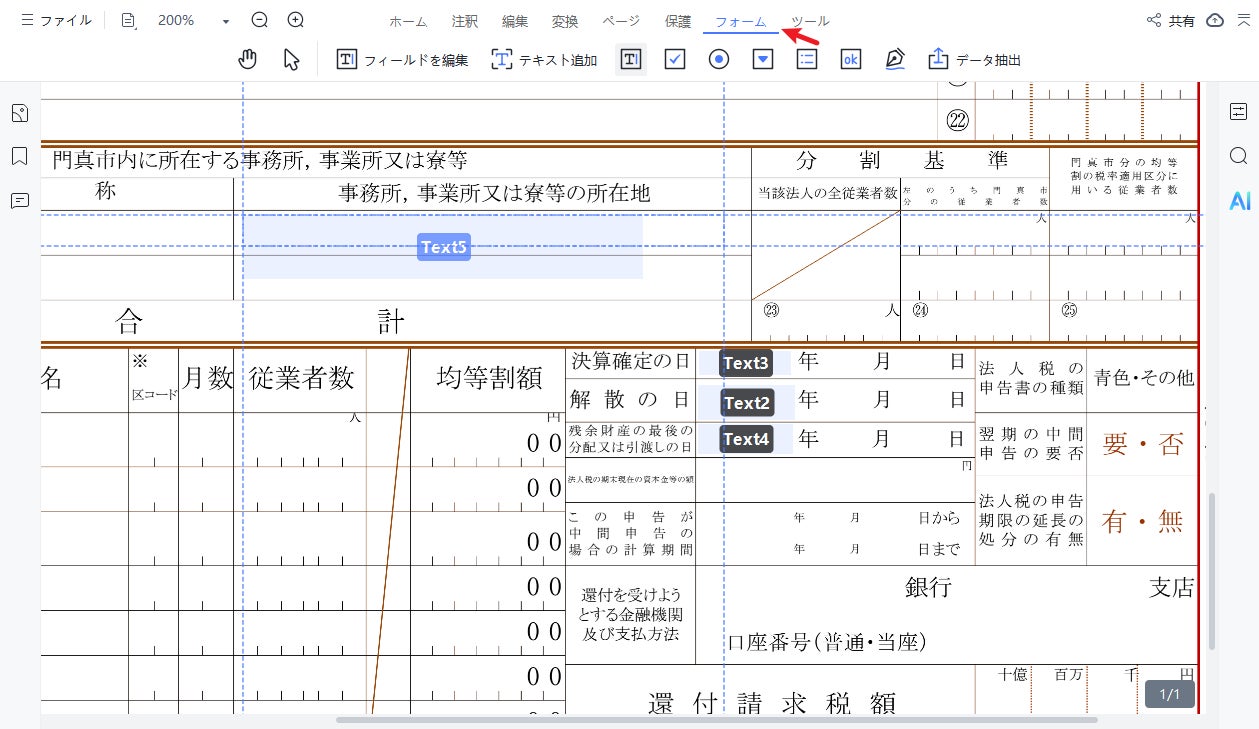Zoom out with the minus icon
Screen dimensions: 1259x729
260,20
